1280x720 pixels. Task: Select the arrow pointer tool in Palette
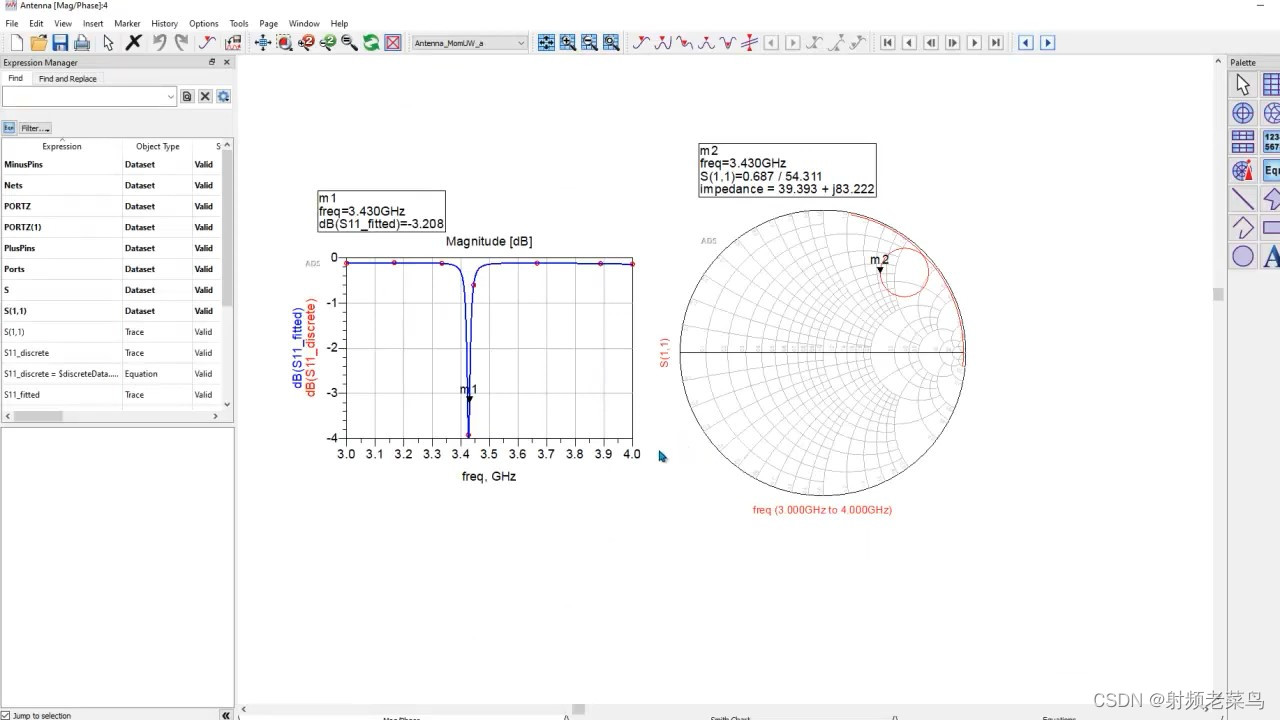[1242, 85]
